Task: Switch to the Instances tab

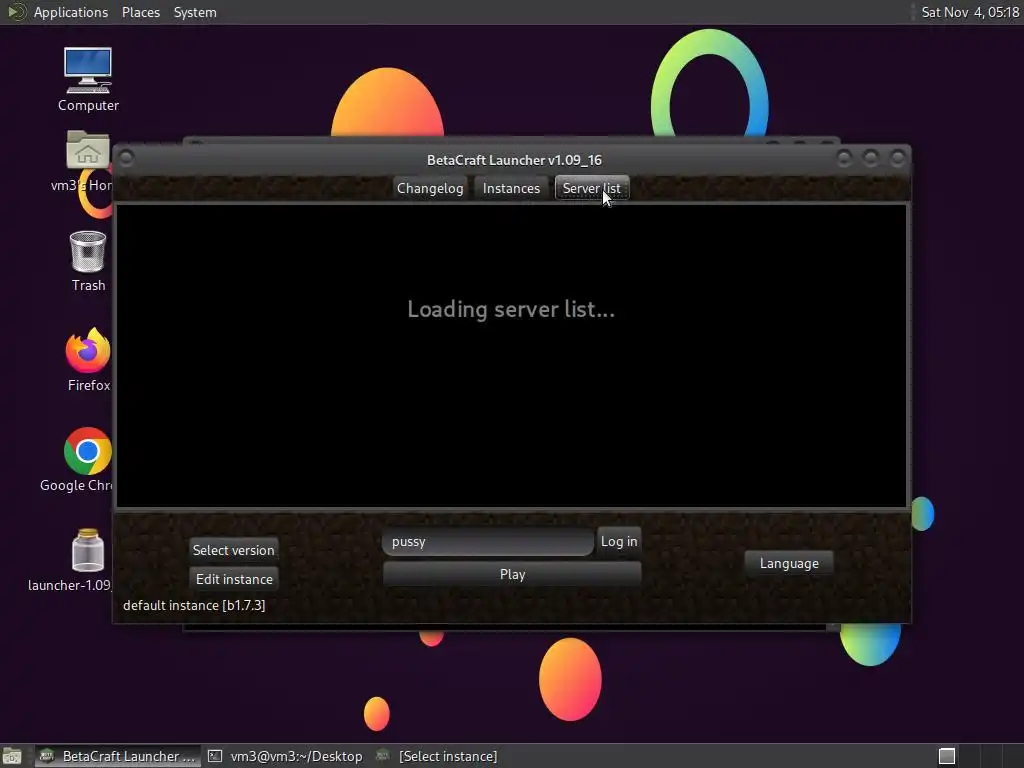Action: (511, 188)
